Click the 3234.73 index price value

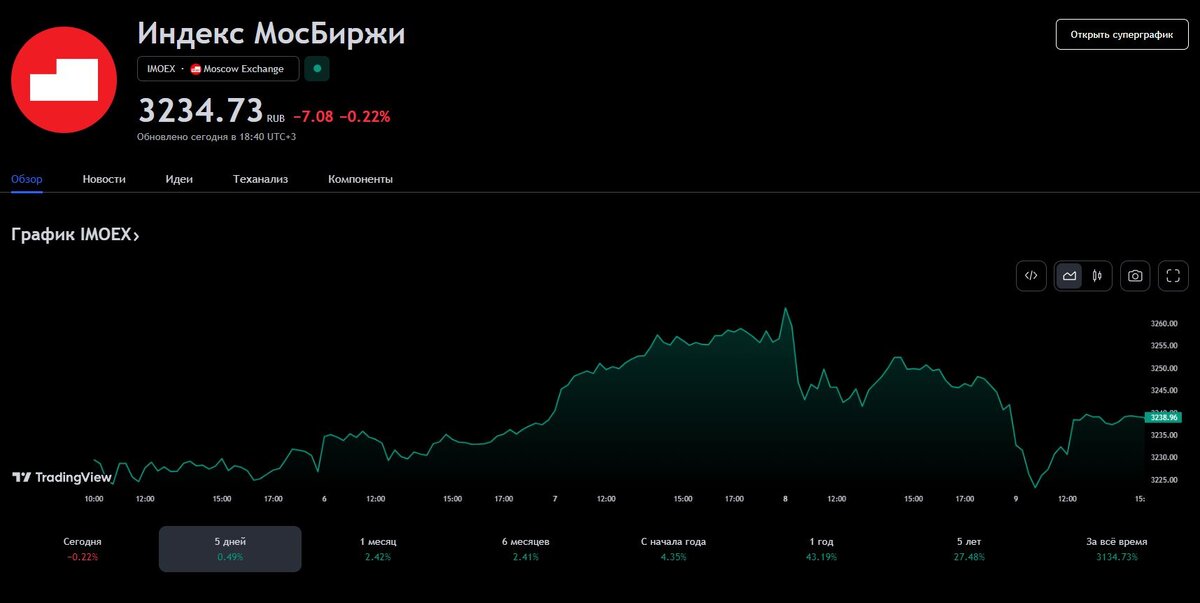pos(201,109)
